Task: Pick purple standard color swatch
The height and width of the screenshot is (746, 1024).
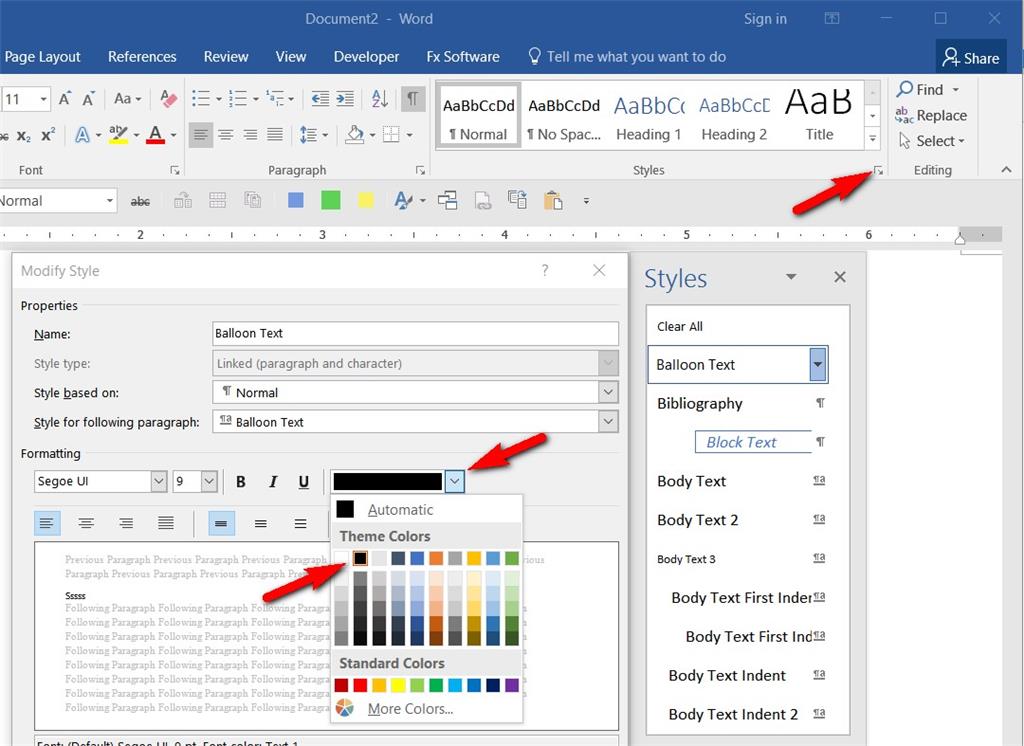Action: tap(512, 685)
